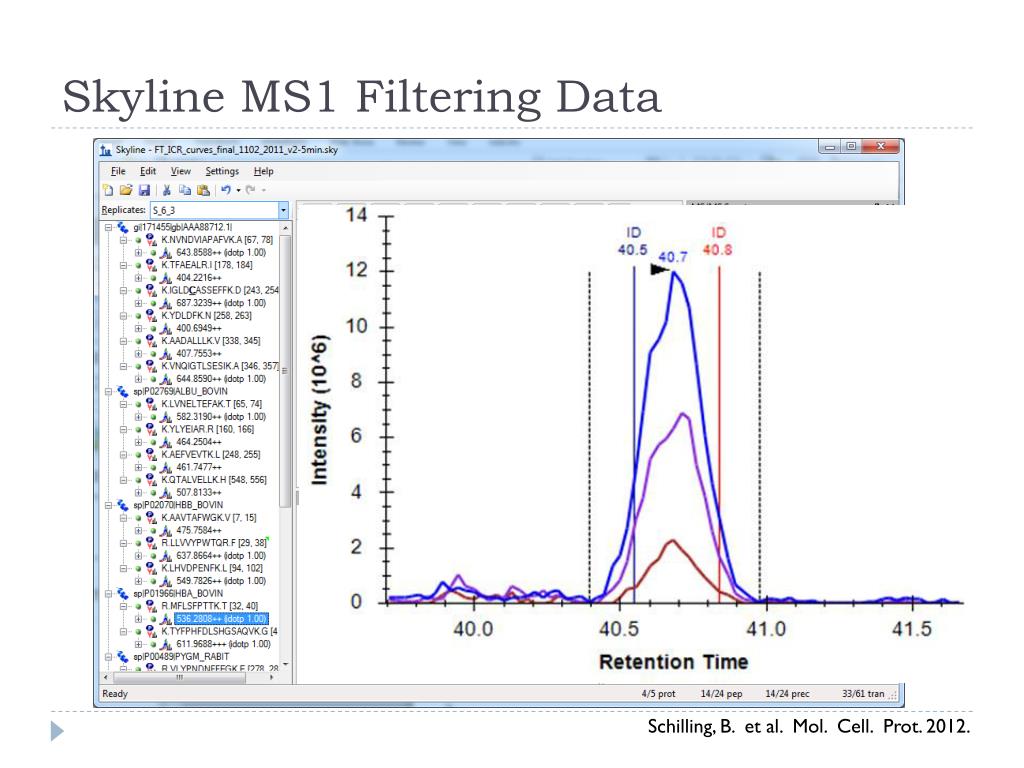1024x768 pixels.
Task: Collapse the sp|P02070|HBB_BOVIN protein node
Action: pos(108,505)
